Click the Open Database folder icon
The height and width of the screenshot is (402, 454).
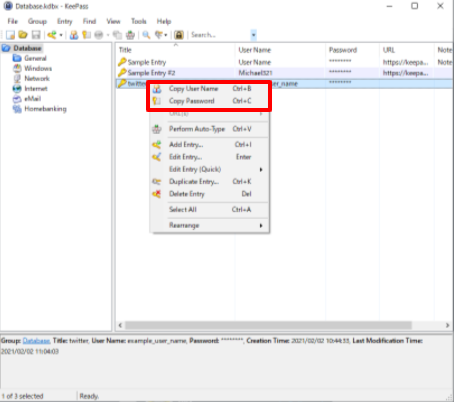point(23,35)
